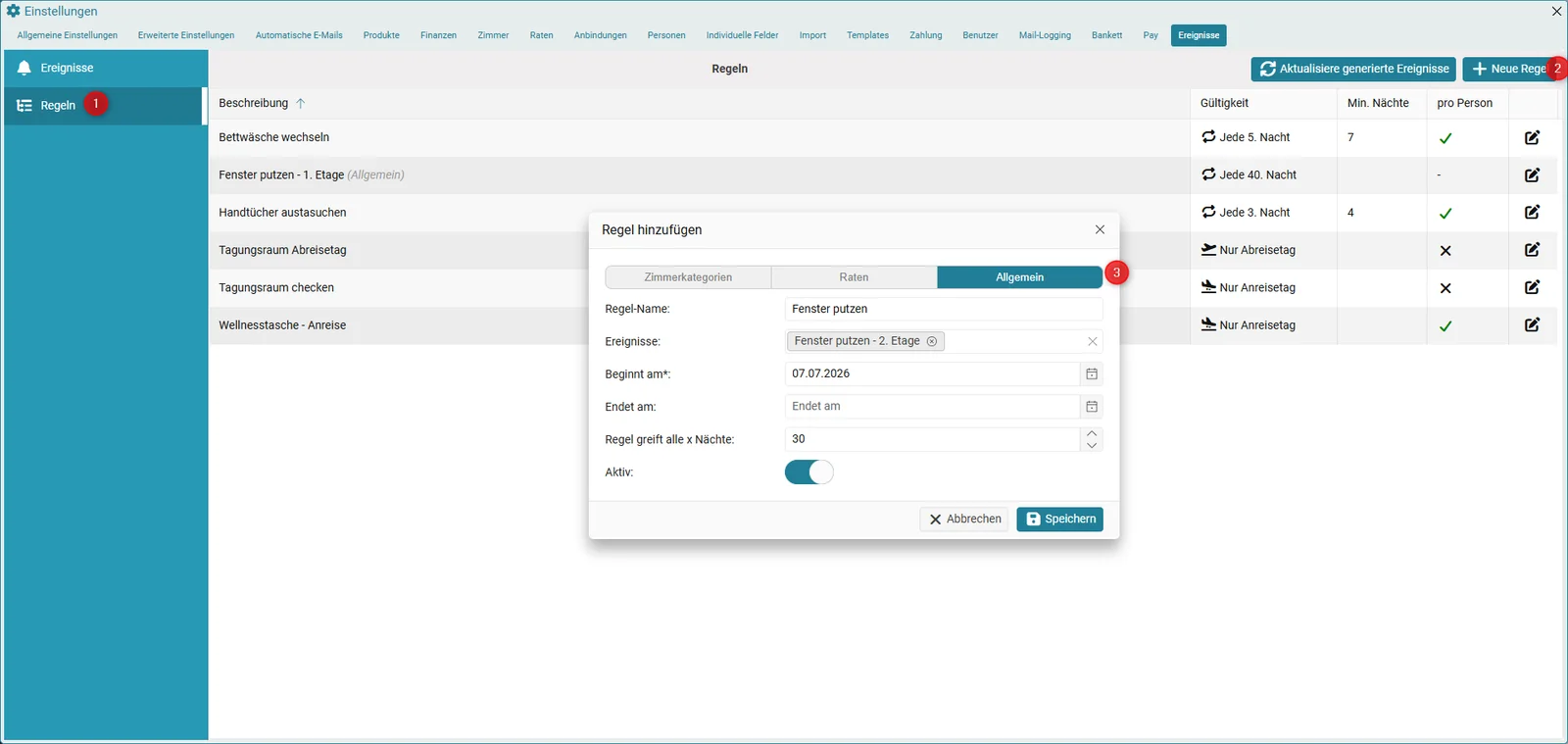Viewport: 1568px width, 744px height.
Task: Toggle the Aktiv switch
Action: [808, 472]
